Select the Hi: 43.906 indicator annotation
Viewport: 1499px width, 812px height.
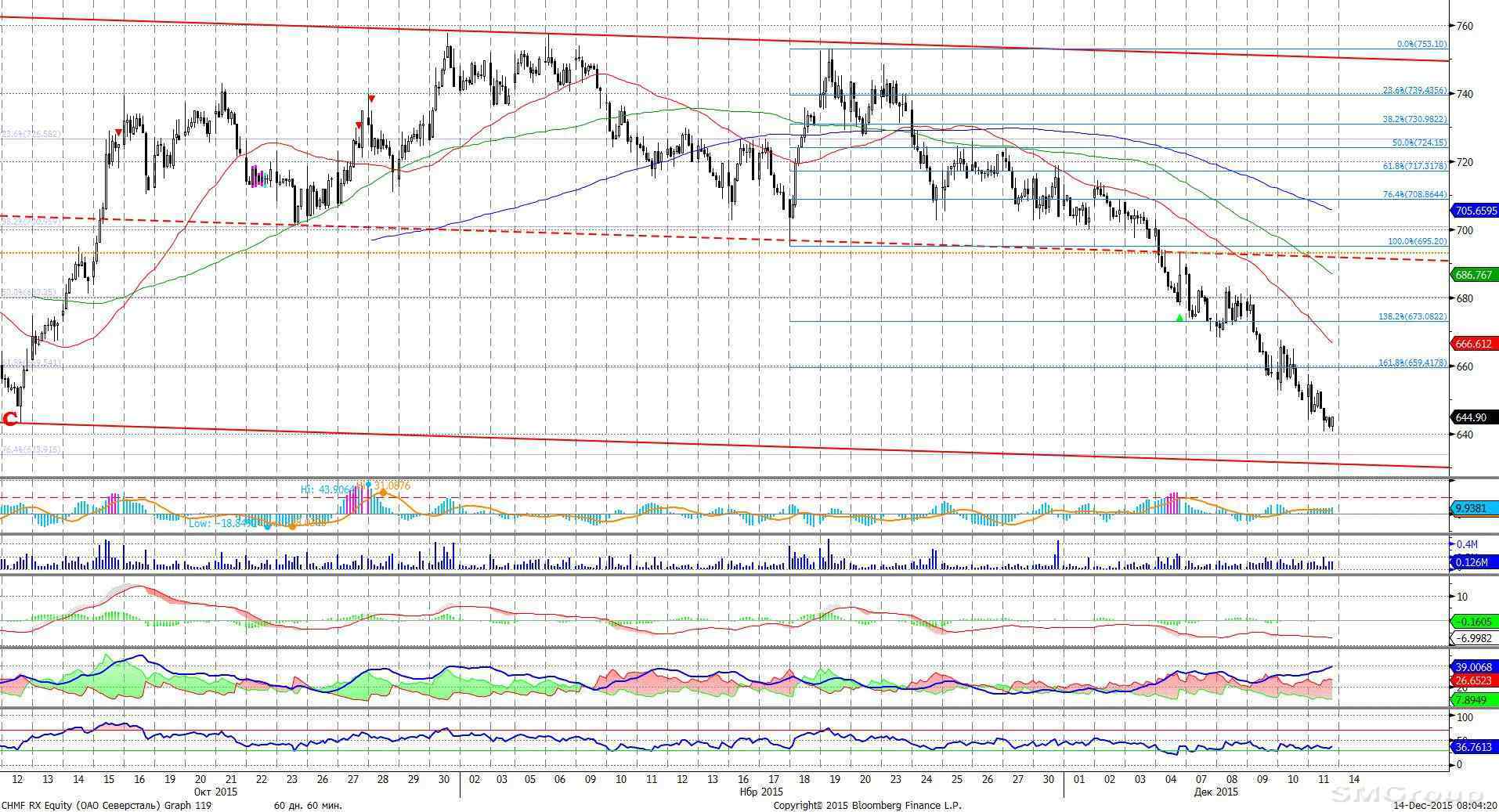[x=327, y=489]
